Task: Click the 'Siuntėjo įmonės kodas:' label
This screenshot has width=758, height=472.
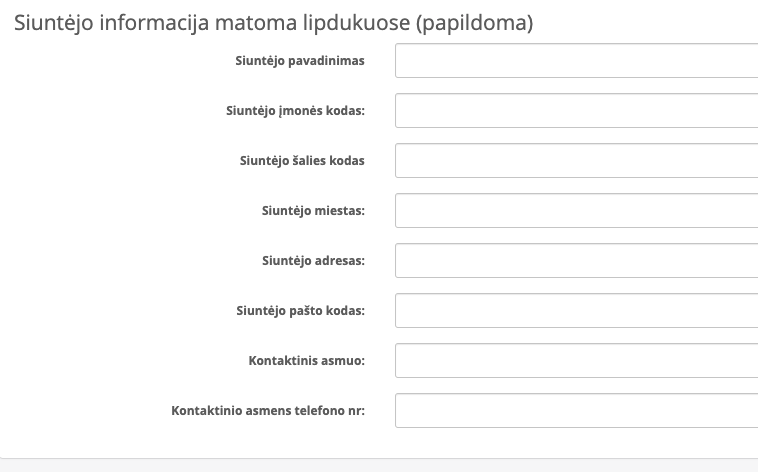Action: (295, 111)
